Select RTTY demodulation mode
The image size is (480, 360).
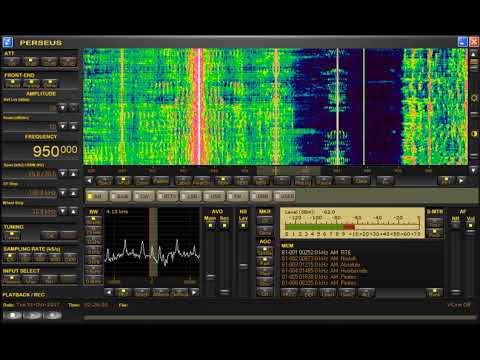pyautogui.click(x=167, y=196)
